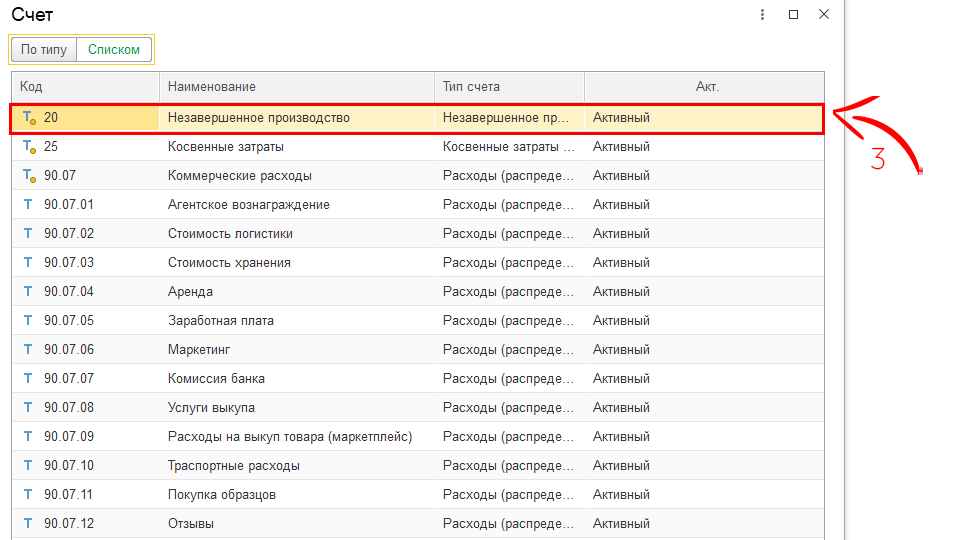
Task: Click the account icon beside code 90.07
Action: coord(29,176)
